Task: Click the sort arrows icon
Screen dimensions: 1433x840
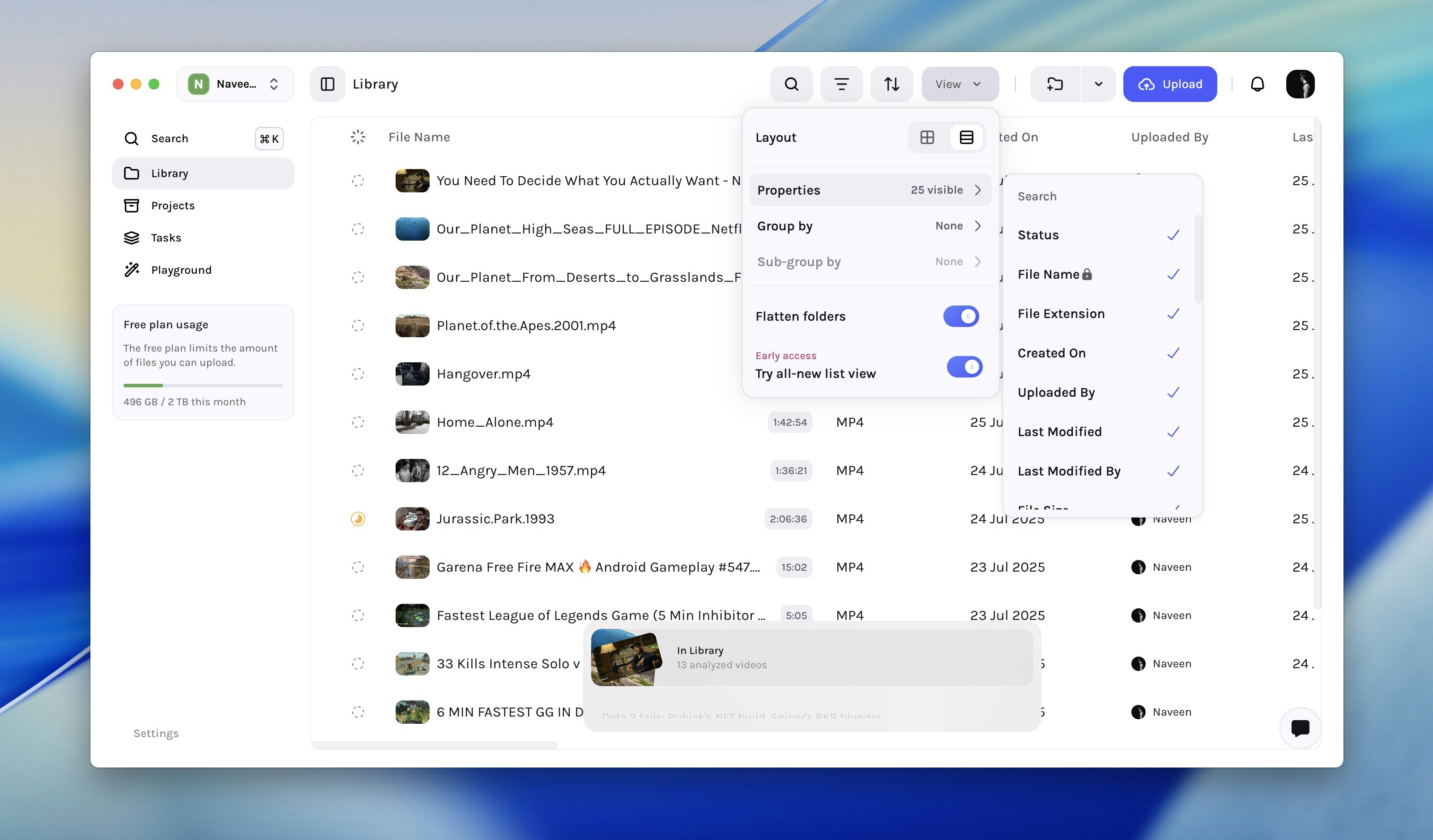Action: (x=891, y=84)
